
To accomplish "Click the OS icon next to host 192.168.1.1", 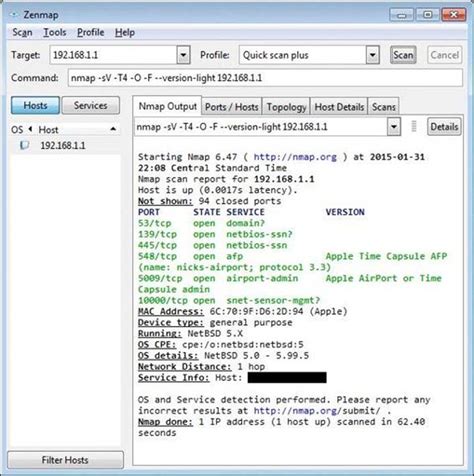I will 24,145.
